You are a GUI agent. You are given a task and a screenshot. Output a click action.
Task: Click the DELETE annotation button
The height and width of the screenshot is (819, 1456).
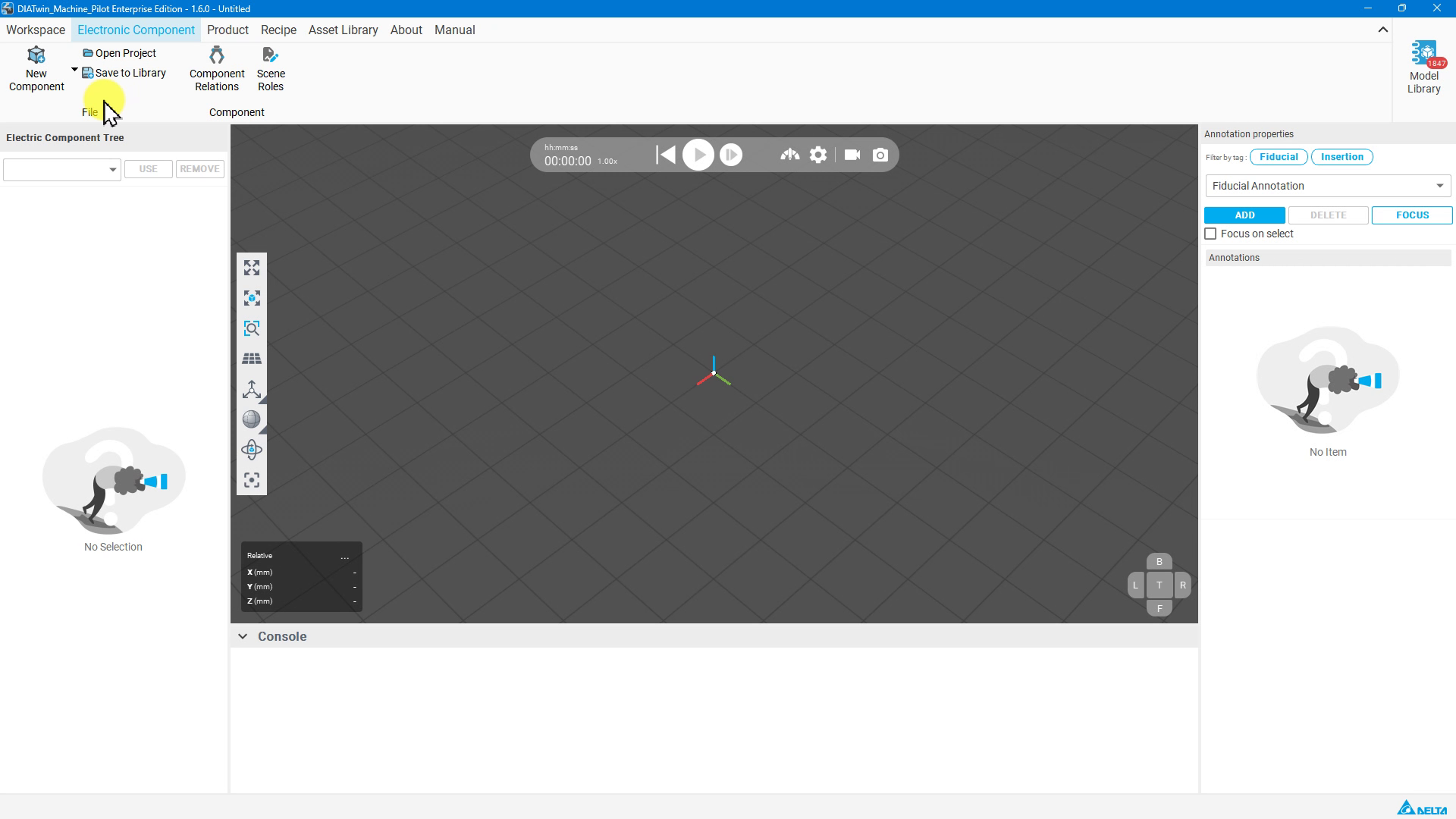pos(1328,215)
